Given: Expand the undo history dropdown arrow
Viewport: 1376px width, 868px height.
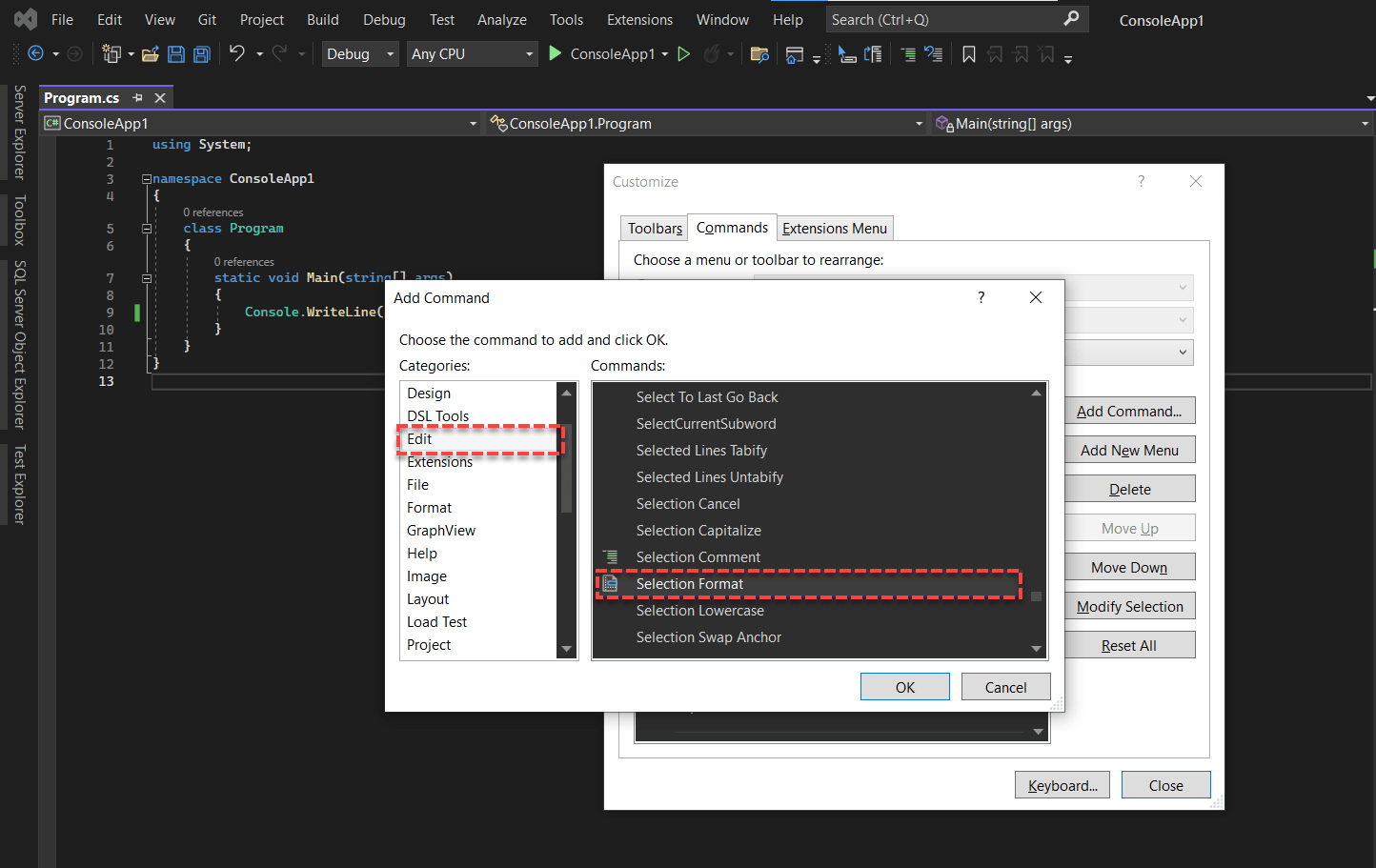Looking at the screenshot, I should pos(259,54).
